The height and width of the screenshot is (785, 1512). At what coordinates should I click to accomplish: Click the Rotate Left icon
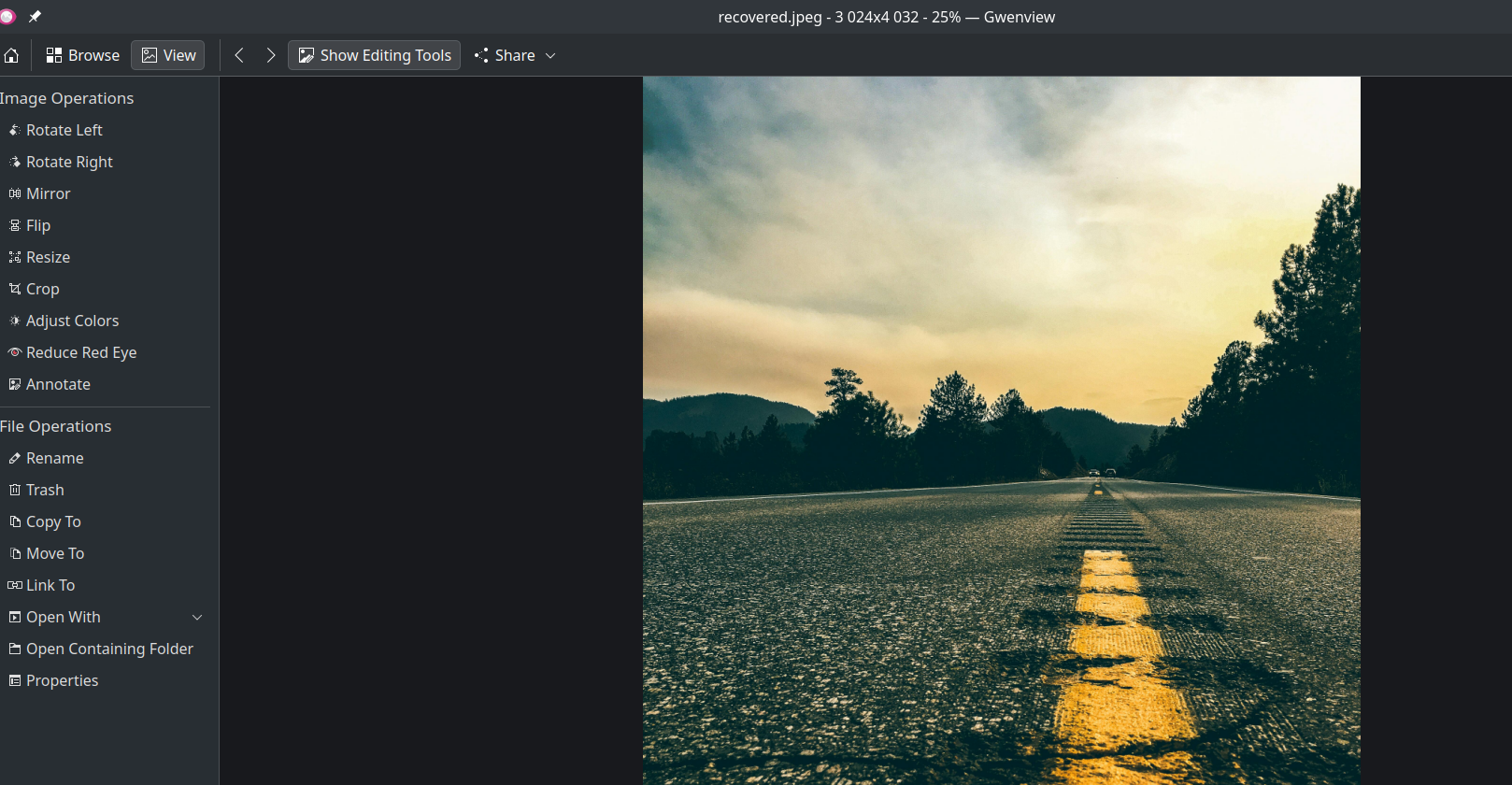point(15,130)
